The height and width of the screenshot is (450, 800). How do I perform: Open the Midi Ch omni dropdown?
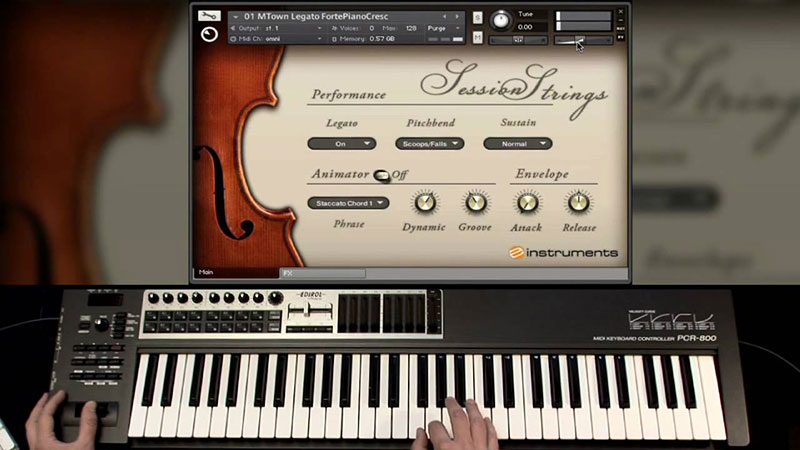point(293,39)
